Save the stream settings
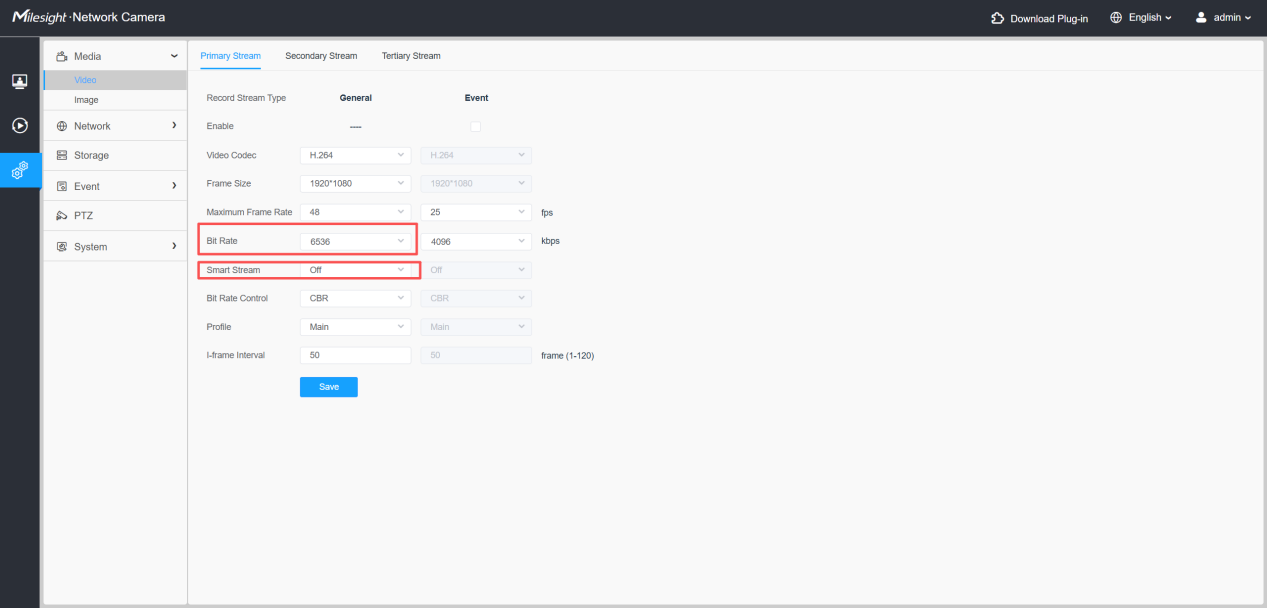Image resolution: width=1267 pixels, height=608 pixels. coord(329,387)
